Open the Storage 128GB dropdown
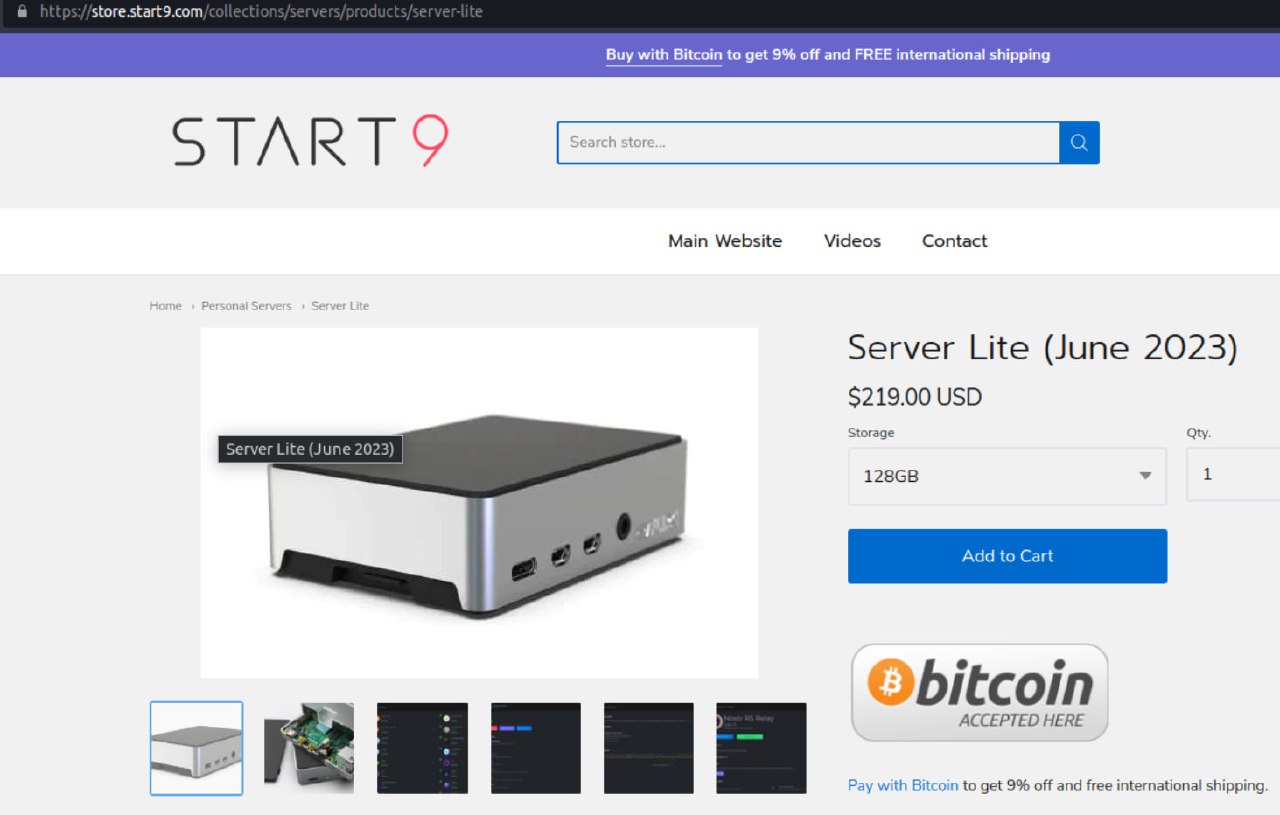 coord(1006,476)
